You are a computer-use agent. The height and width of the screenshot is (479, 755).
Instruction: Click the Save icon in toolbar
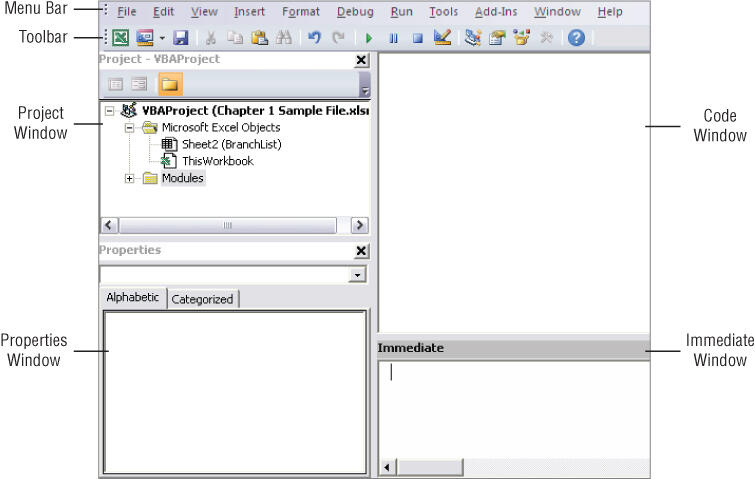click(181, 38)
